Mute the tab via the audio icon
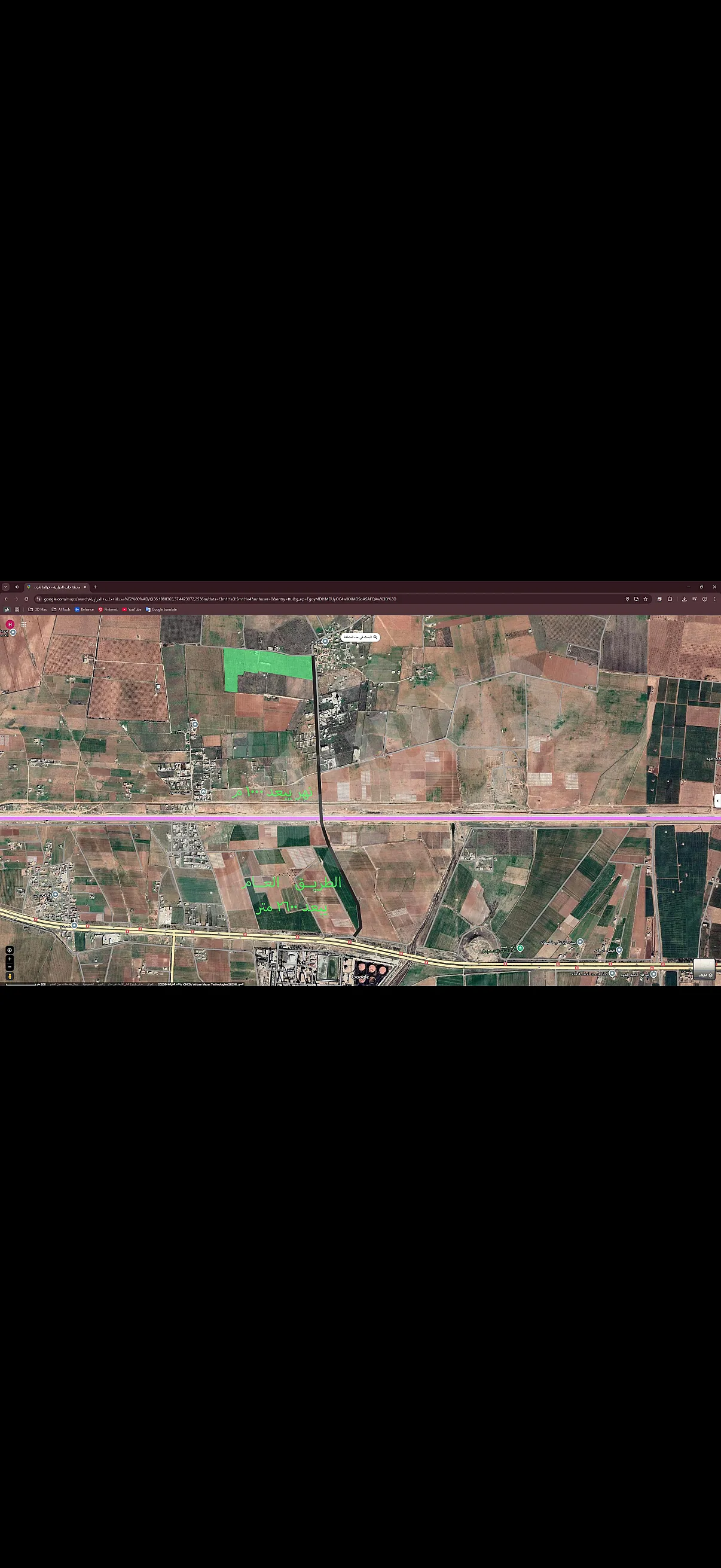The height and width of the screenshot is (1568, 721). (x=17, y=587)
